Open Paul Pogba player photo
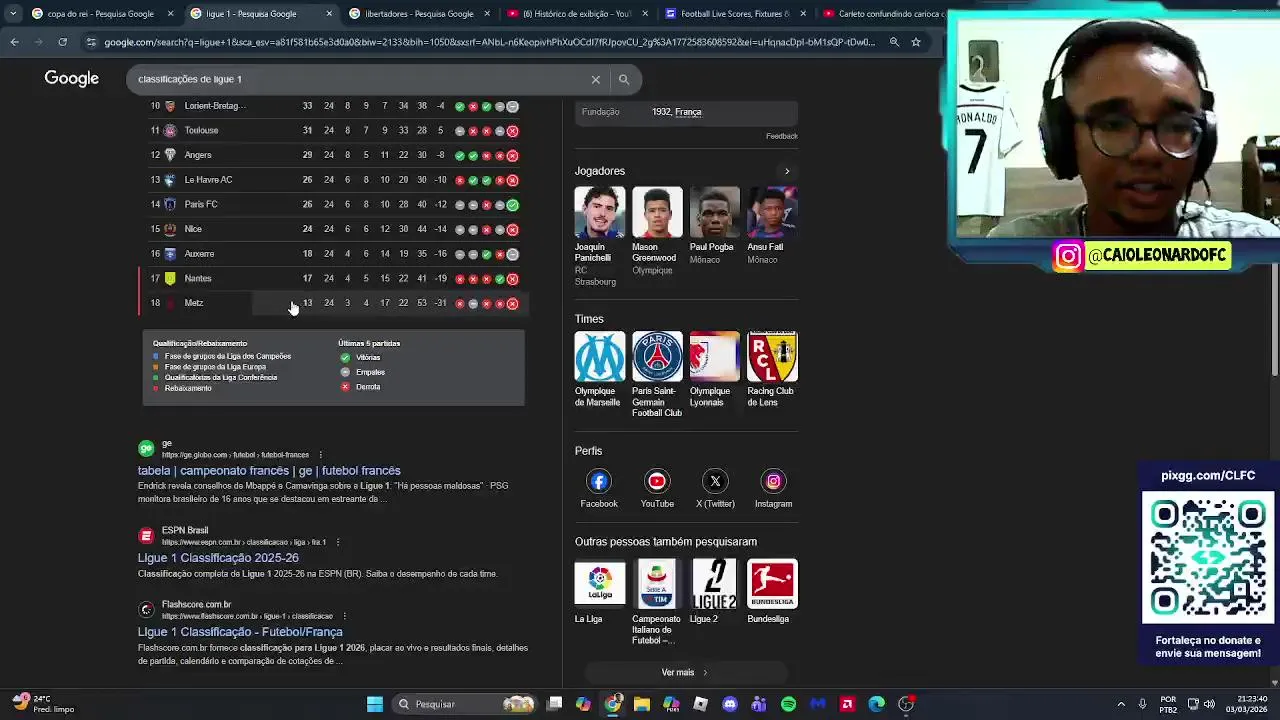This screenshot has width=1280, height=720. [x=714, y=212]
